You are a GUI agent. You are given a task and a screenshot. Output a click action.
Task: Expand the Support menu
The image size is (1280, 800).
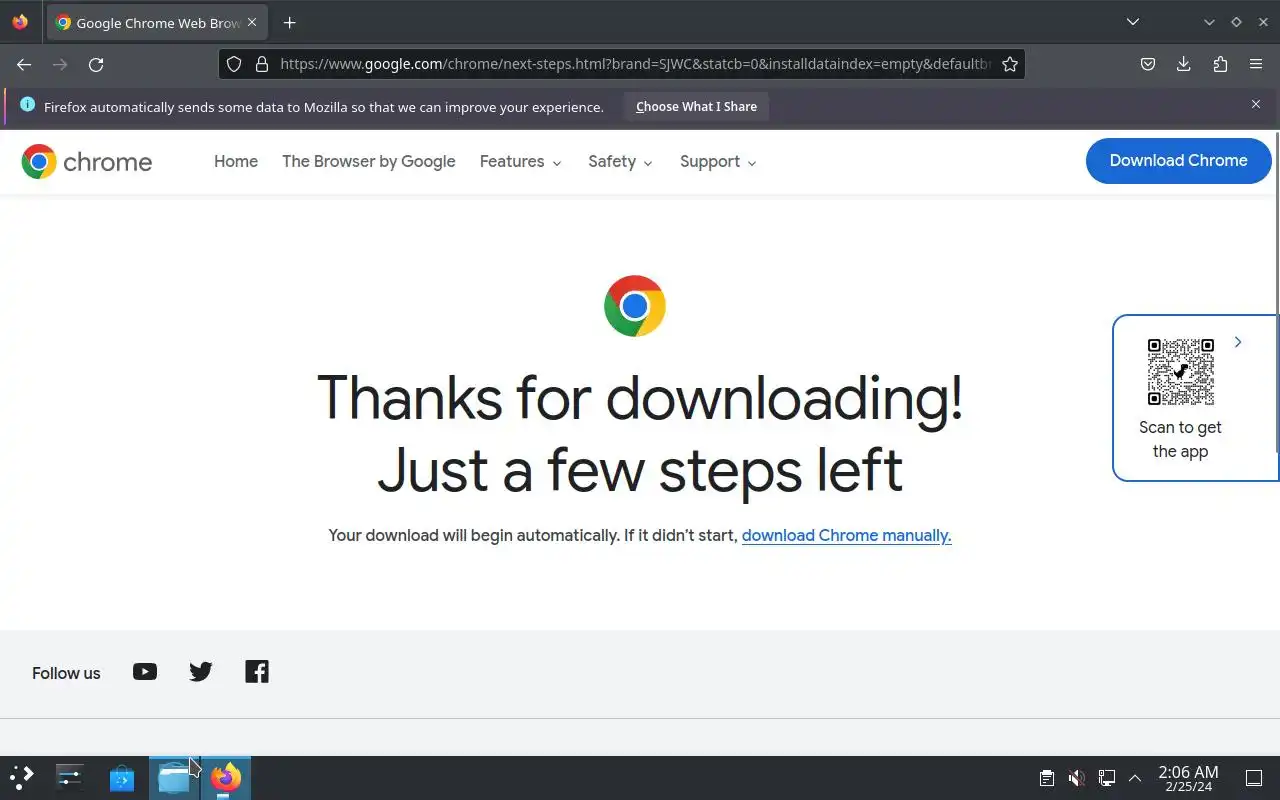click(719, 161)
